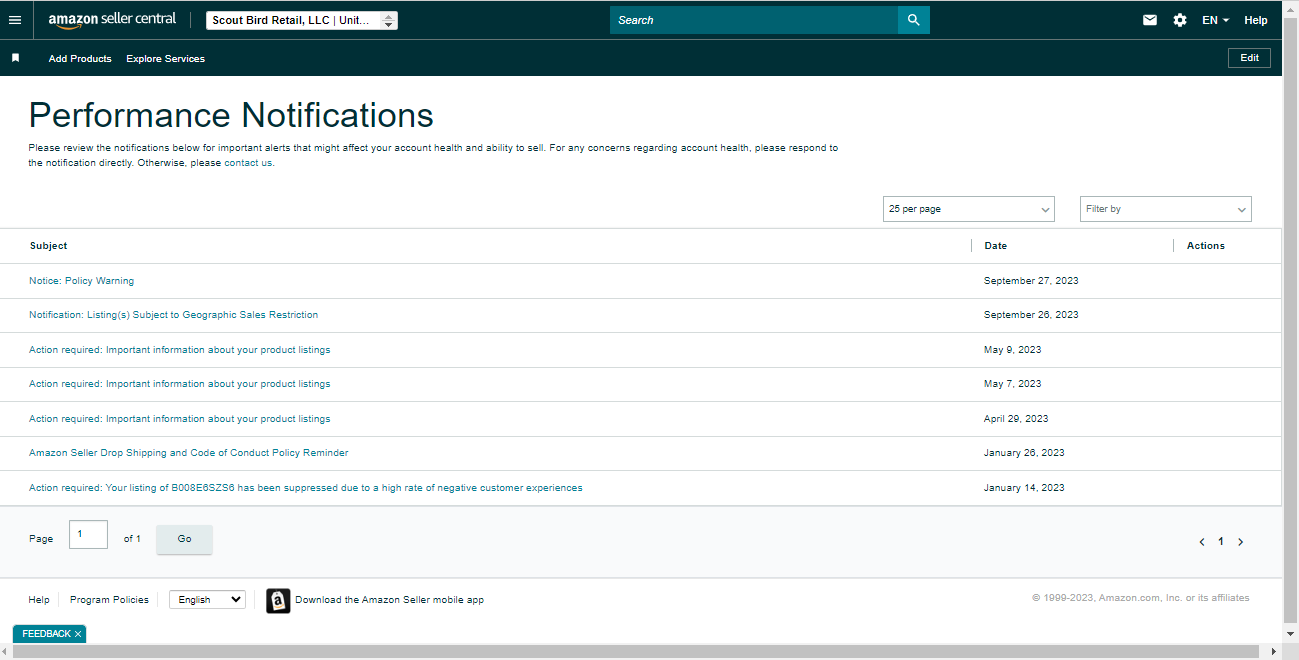Click the footer Help link
1299x660 pixels.
pyautogui.click(x=39, y=600)
